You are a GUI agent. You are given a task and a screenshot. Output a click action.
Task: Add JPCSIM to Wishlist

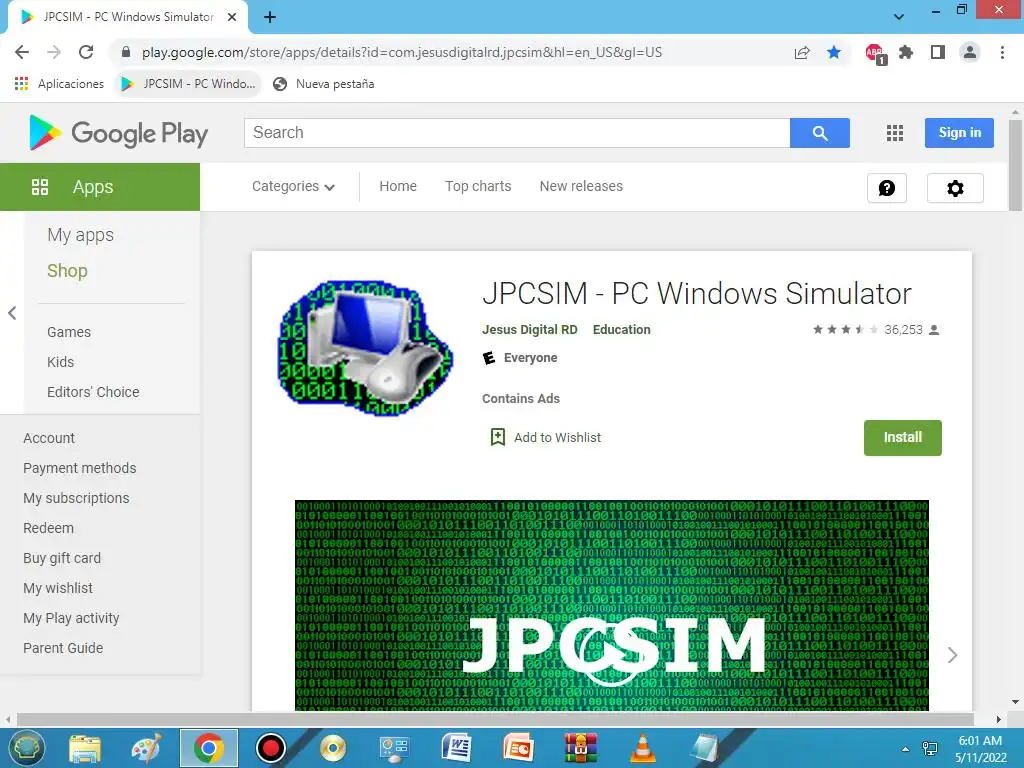click(545, 438)
